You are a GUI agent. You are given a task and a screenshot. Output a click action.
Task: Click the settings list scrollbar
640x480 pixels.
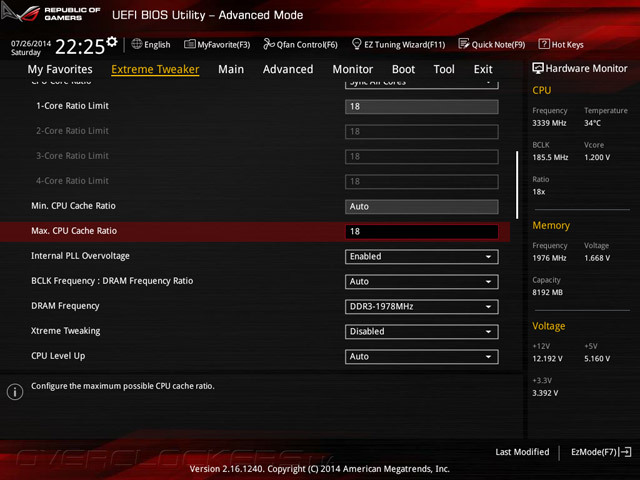[x=517, y=185]
